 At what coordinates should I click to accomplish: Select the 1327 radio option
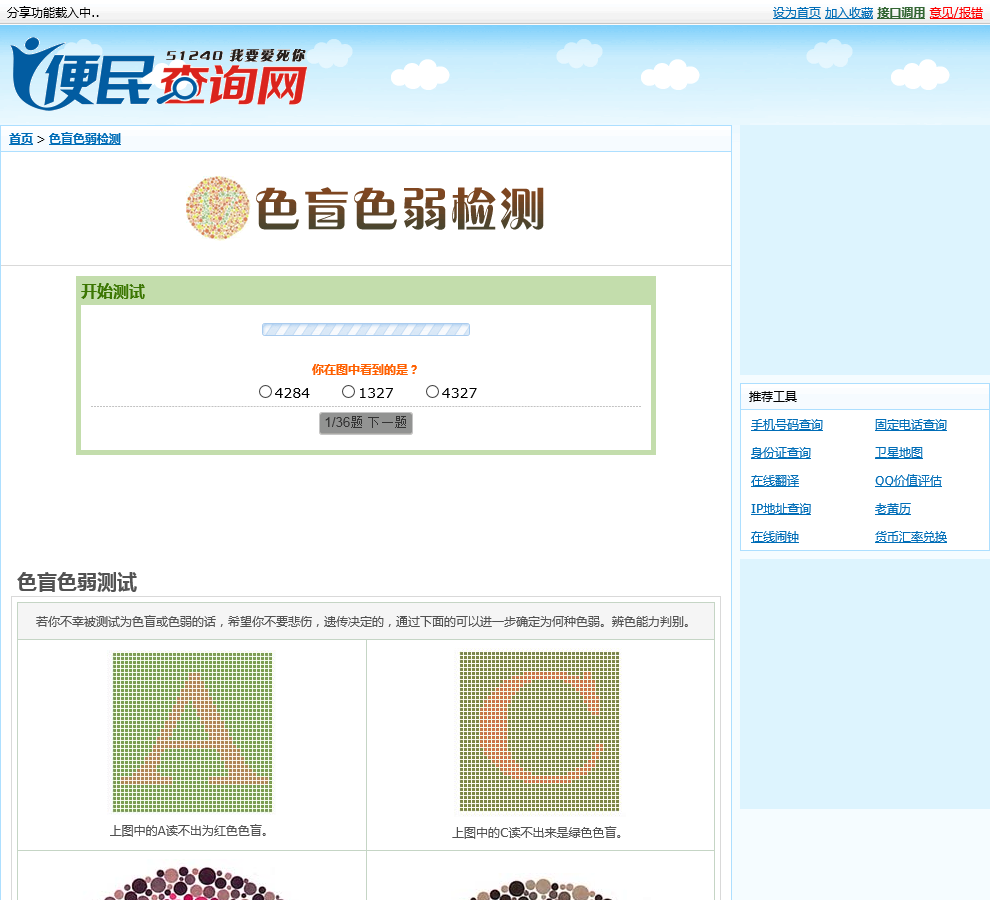click(x=348, y=392)
